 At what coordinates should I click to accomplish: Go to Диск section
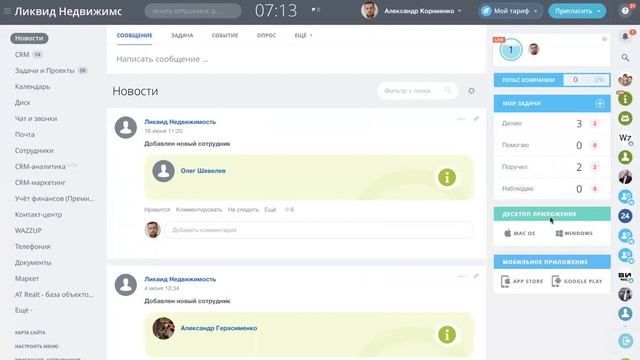(22, 102)
